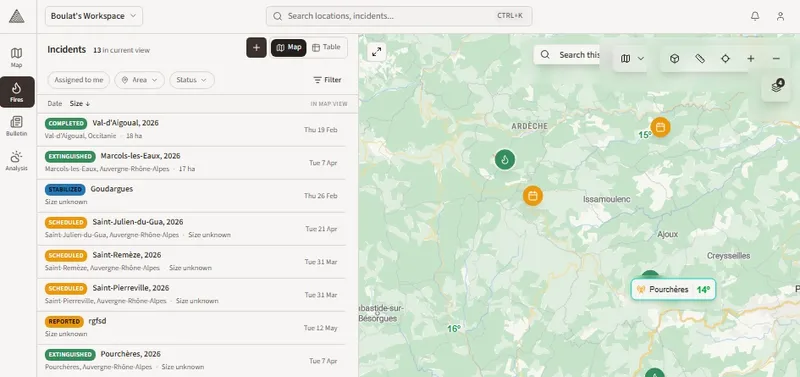Click the global search field
The height and width of the screenshot is (377, 800).
[399, 16]
